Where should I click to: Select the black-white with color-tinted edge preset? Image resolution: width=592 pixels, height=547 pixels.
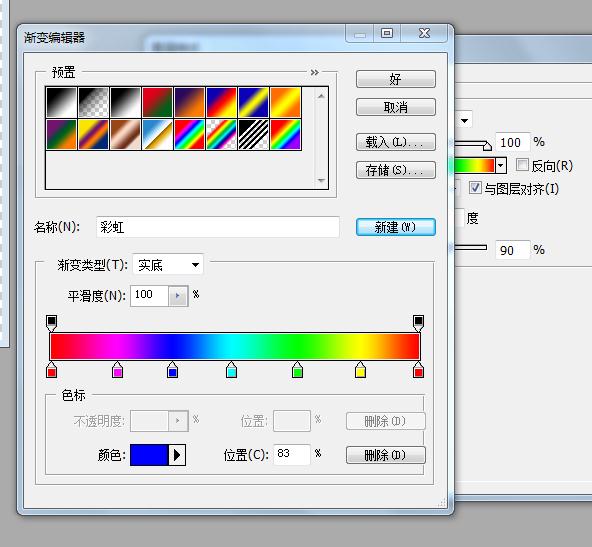click(x=125, y=102)
